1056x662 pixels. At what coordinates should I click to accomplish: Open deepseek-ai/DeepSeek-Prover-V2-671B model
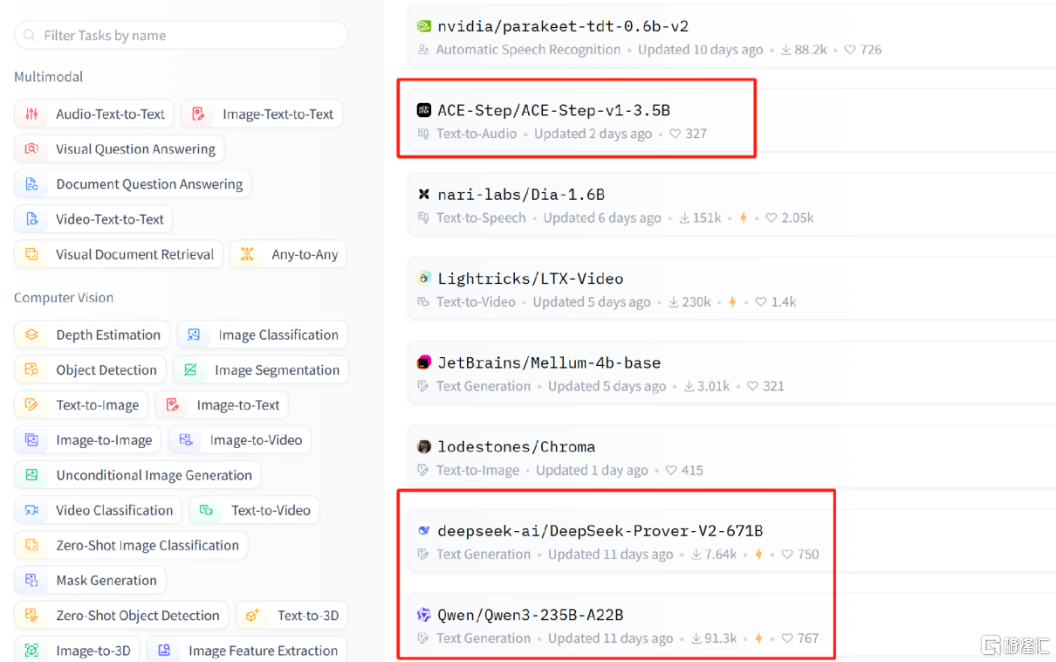click(x=600, y=531)
